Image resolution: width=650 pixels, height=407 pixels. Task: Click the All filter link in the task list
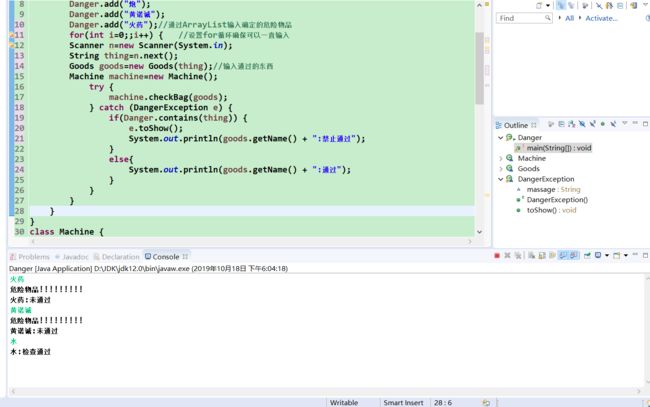(x=570, y=18)
